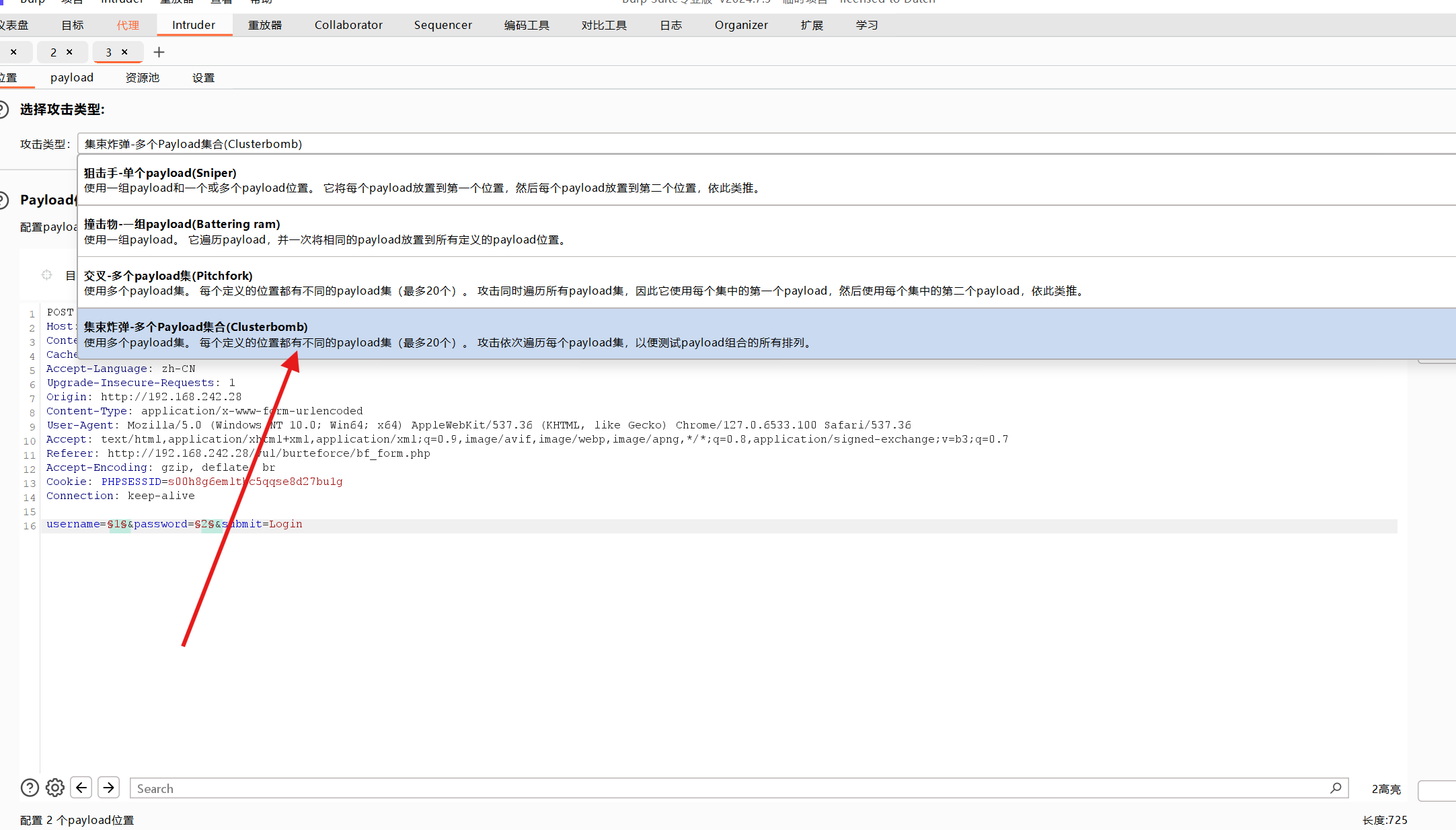The height and width of the screenshot is (830, 1456).
Task: Open the 设置 sub-tab
Action: point(203,77)
